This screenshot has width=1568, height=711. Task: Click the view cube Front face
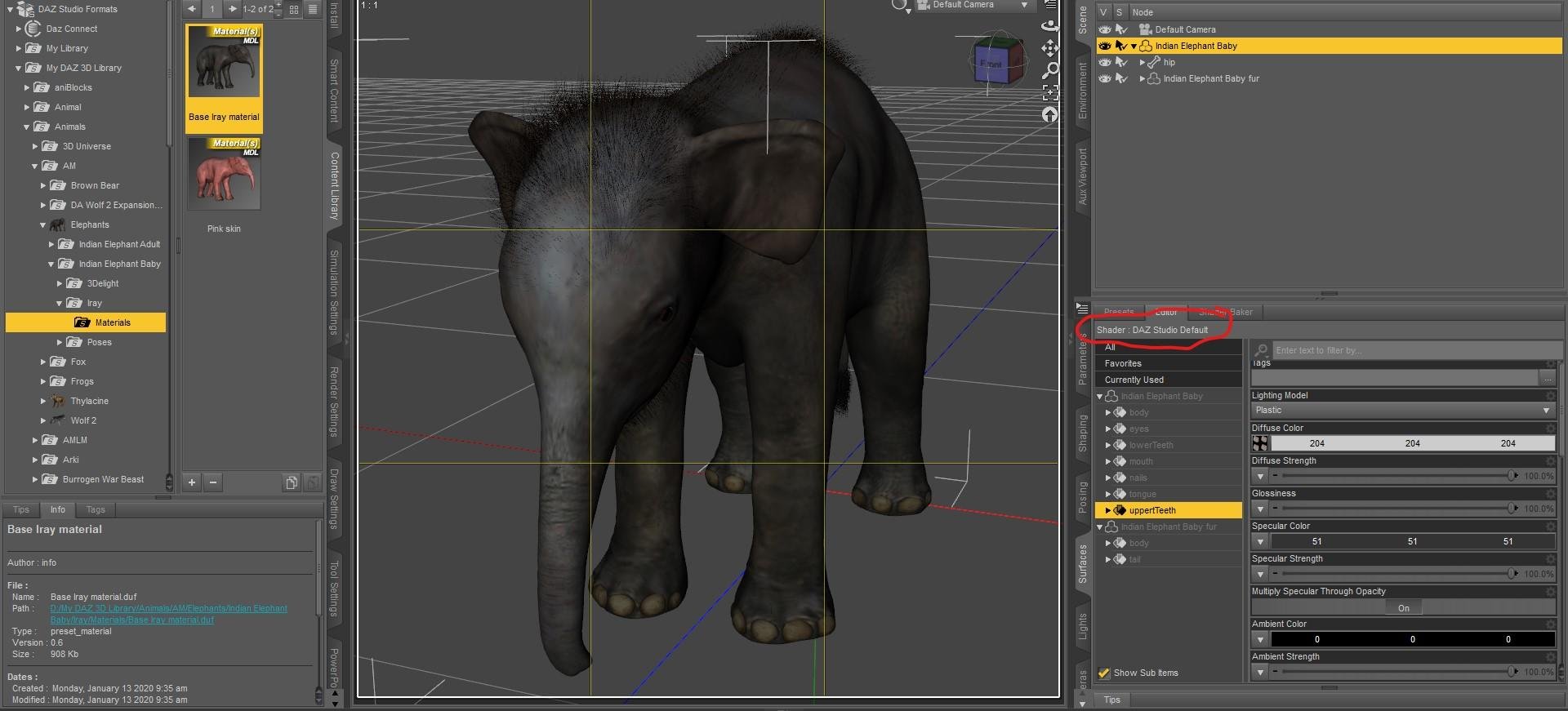point(991,64)
